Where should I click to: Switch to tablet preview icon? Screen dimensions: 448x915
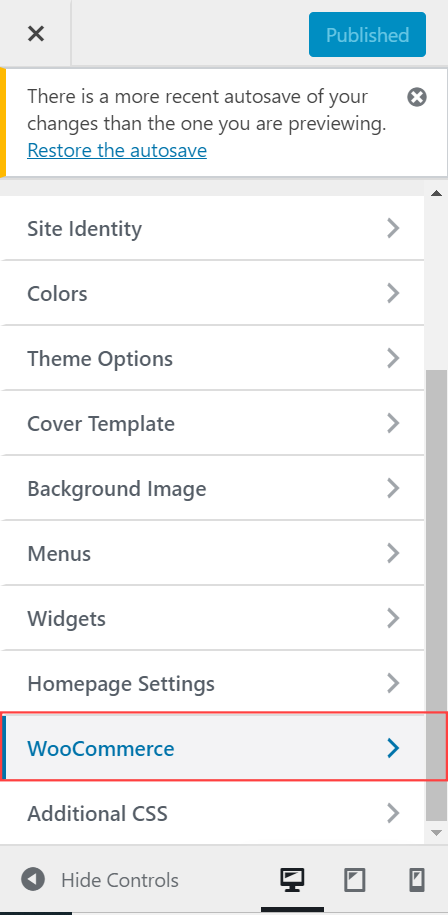354,879
